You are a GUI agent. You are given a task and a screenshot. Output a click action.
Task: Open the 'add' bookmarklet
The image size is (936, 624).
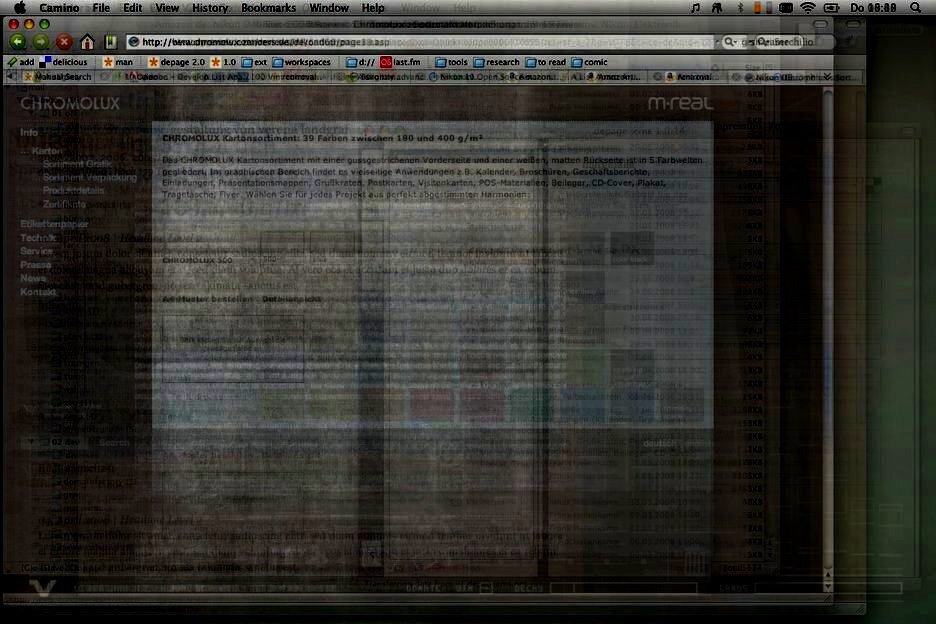21,62
